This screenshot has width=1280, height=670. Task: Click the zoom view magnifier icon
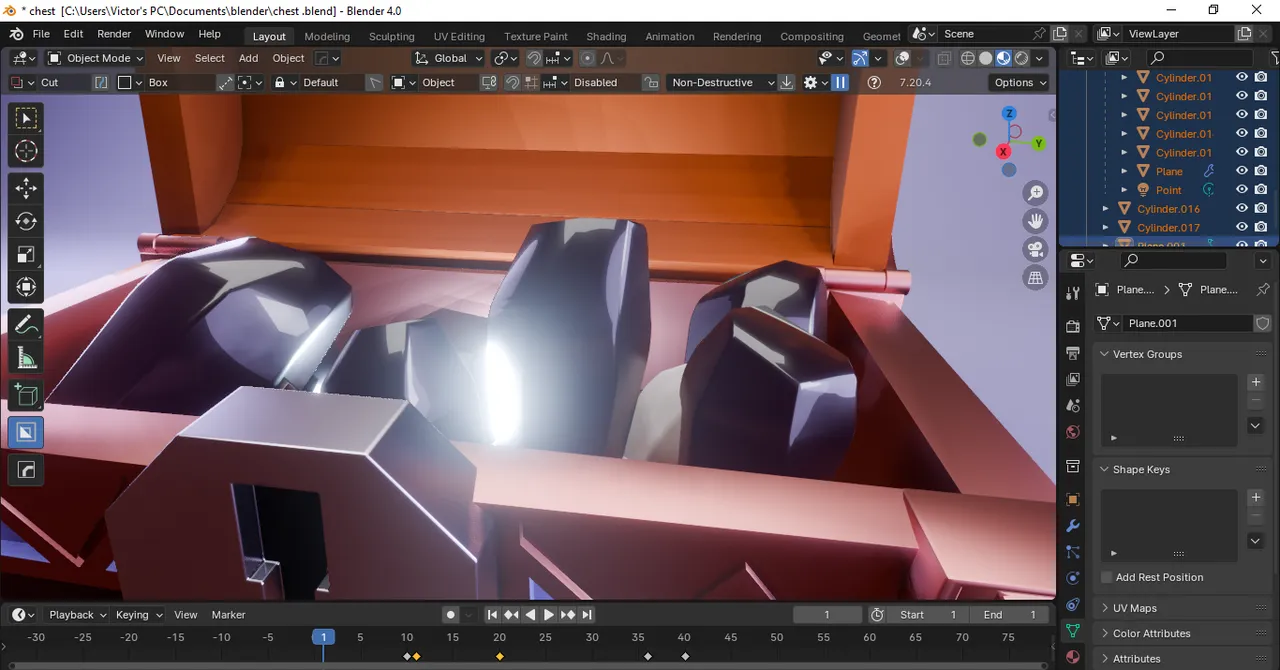1036,193
